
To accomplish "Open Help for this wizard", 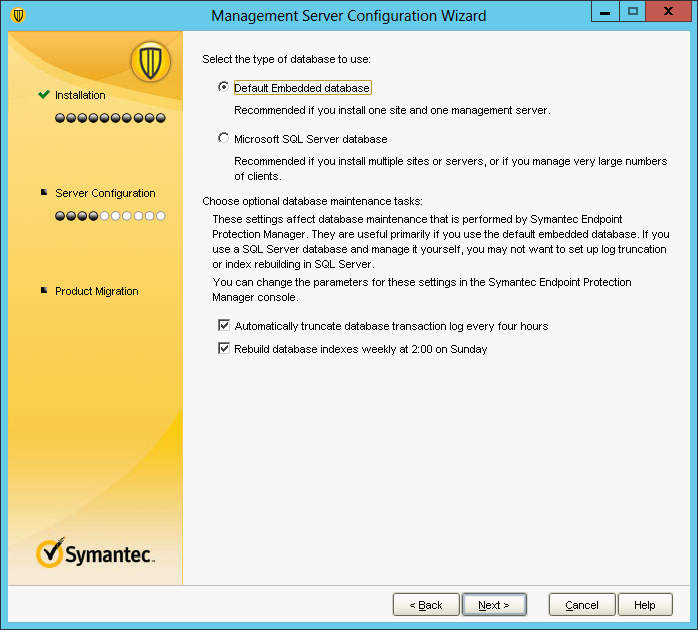I will coord(645,605).
